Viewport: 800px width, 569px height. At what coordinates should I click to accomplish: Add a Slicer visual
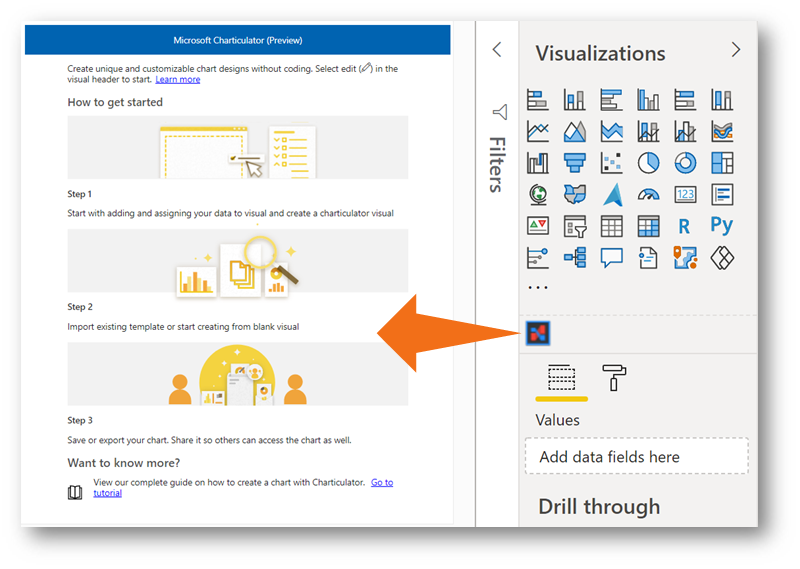[x=574, y=226]
